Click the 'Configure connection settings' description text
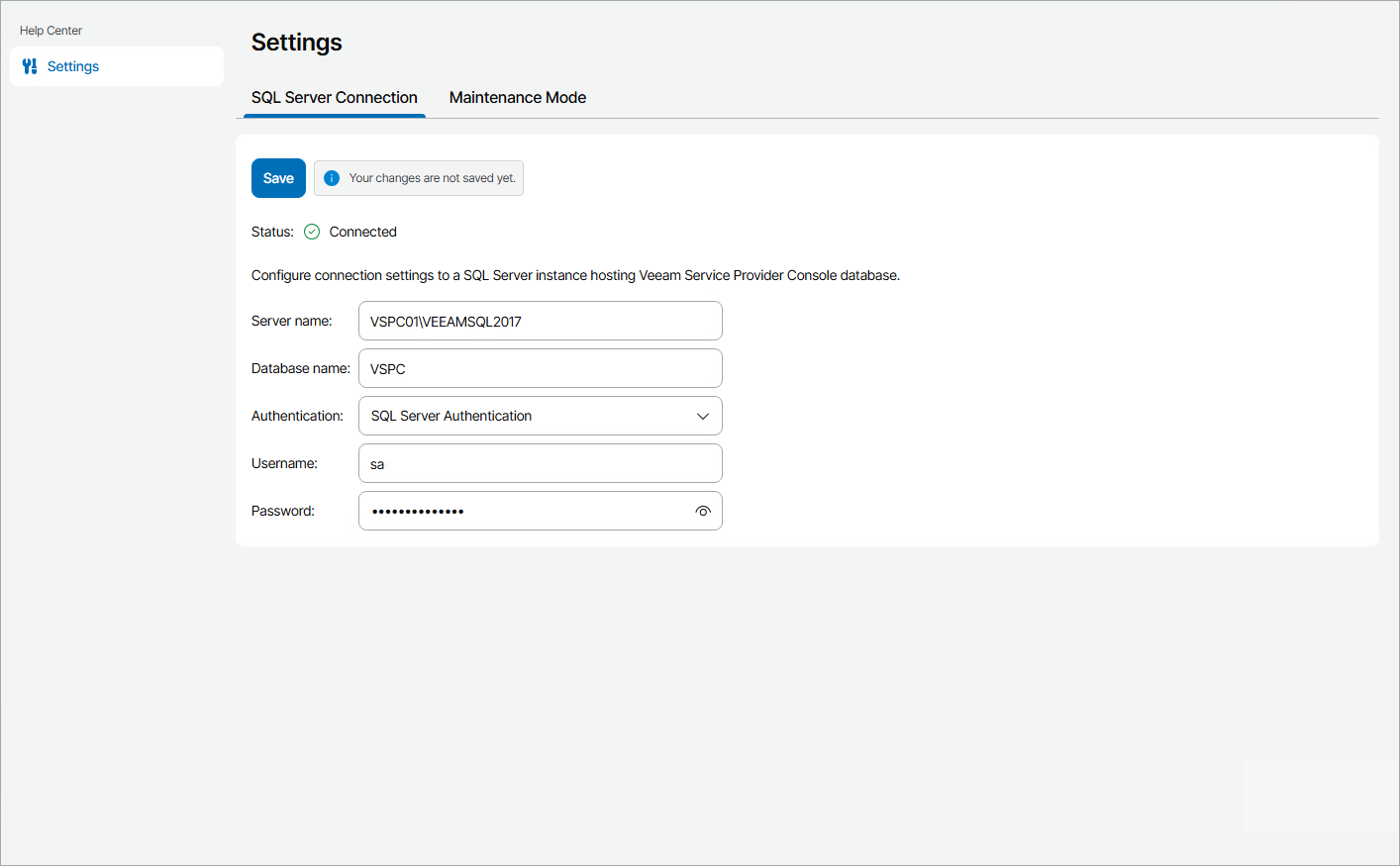 tap(575, 275)
